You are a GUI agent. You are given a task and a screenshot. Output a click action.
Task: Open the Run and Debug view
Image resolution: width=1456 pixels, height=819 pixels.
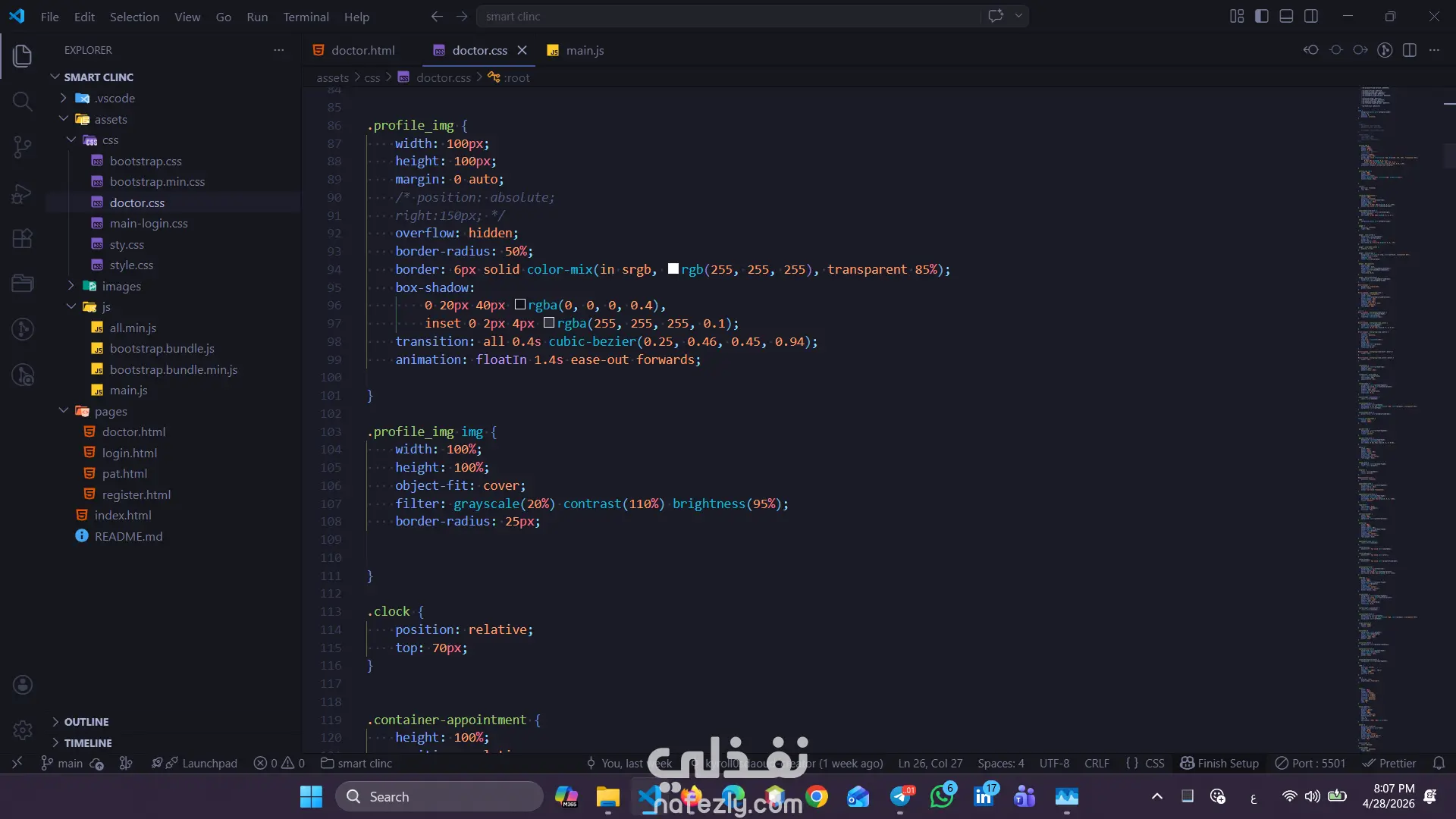pyautogui.click(x=23, y=194)
